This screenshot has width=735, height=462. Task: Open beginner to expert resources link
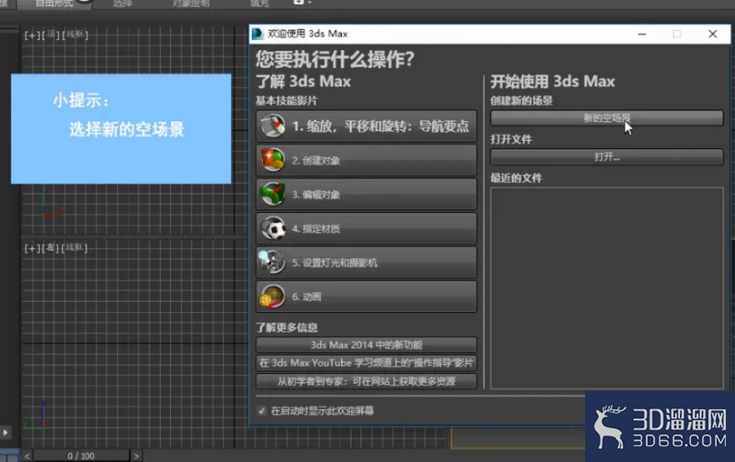(x=366, y=381)
